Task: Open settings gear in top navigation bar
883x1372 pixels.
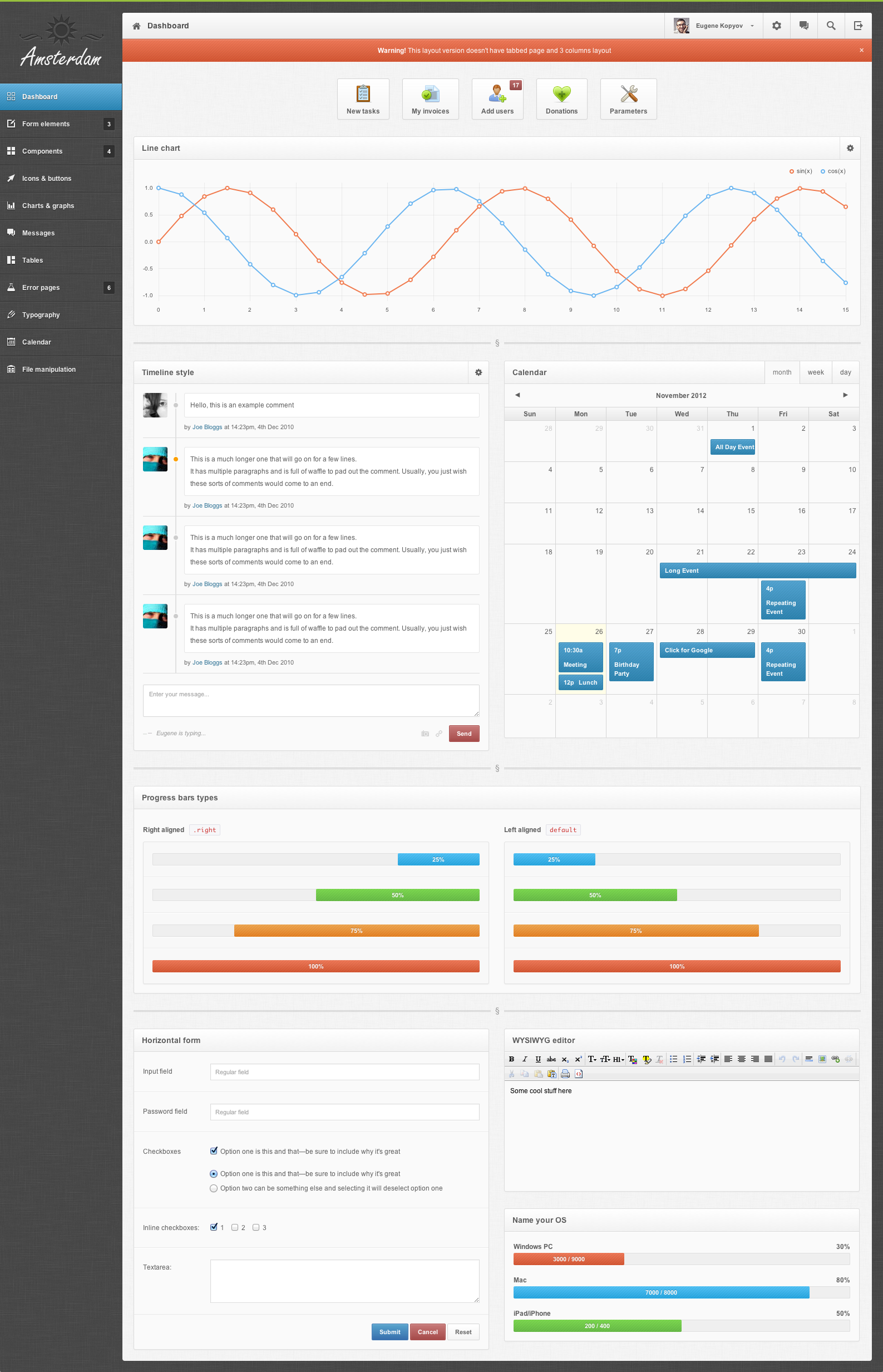Action: pyautogui.click(x=776, y=26)
